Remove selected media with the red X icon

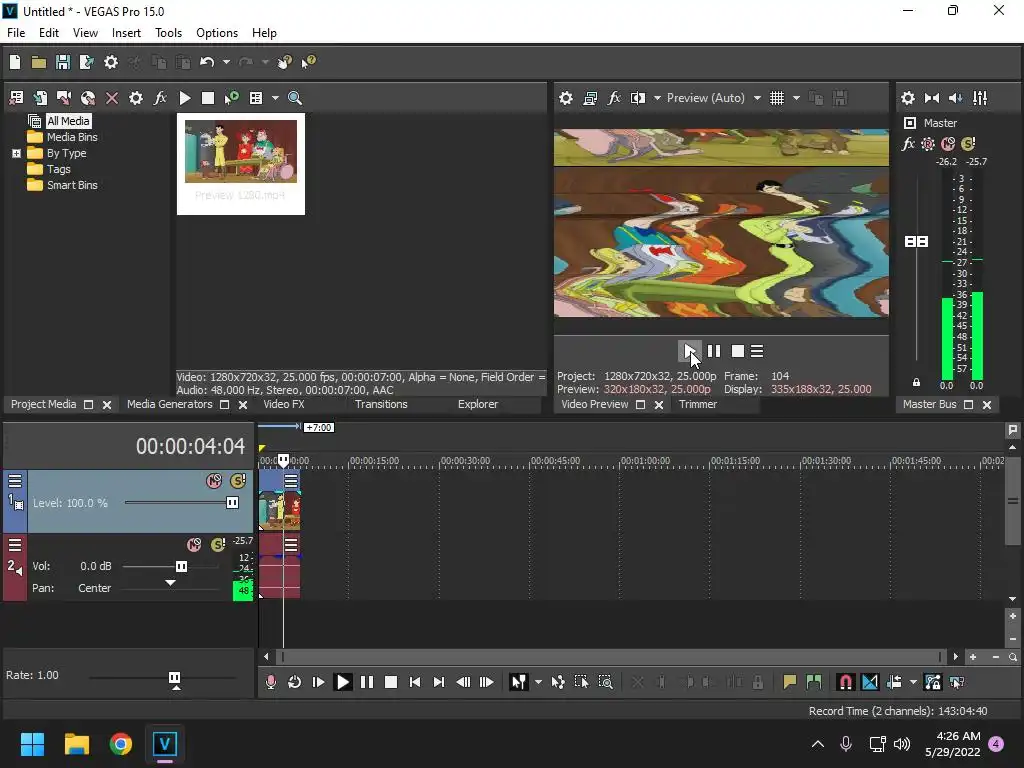point(112,98)
